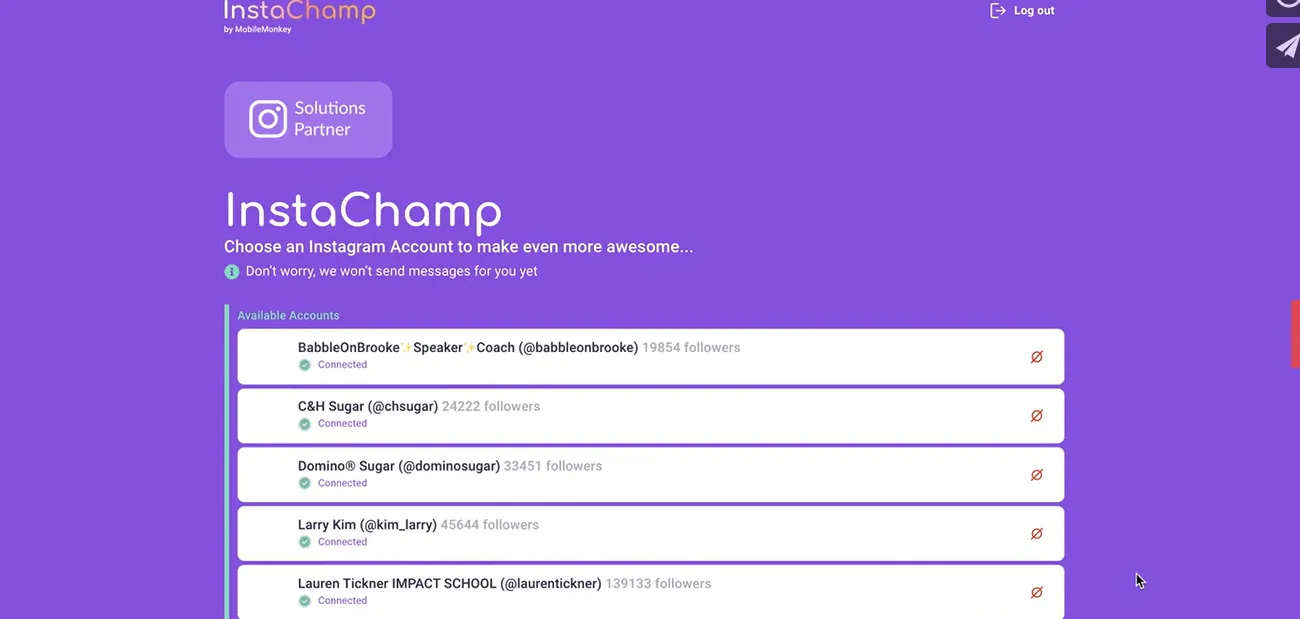Image resolution: width=1300 pixels, height=619 pixels.
Task: Disconnect the Larry Kim account via red icon
Action: [1037, 534]
